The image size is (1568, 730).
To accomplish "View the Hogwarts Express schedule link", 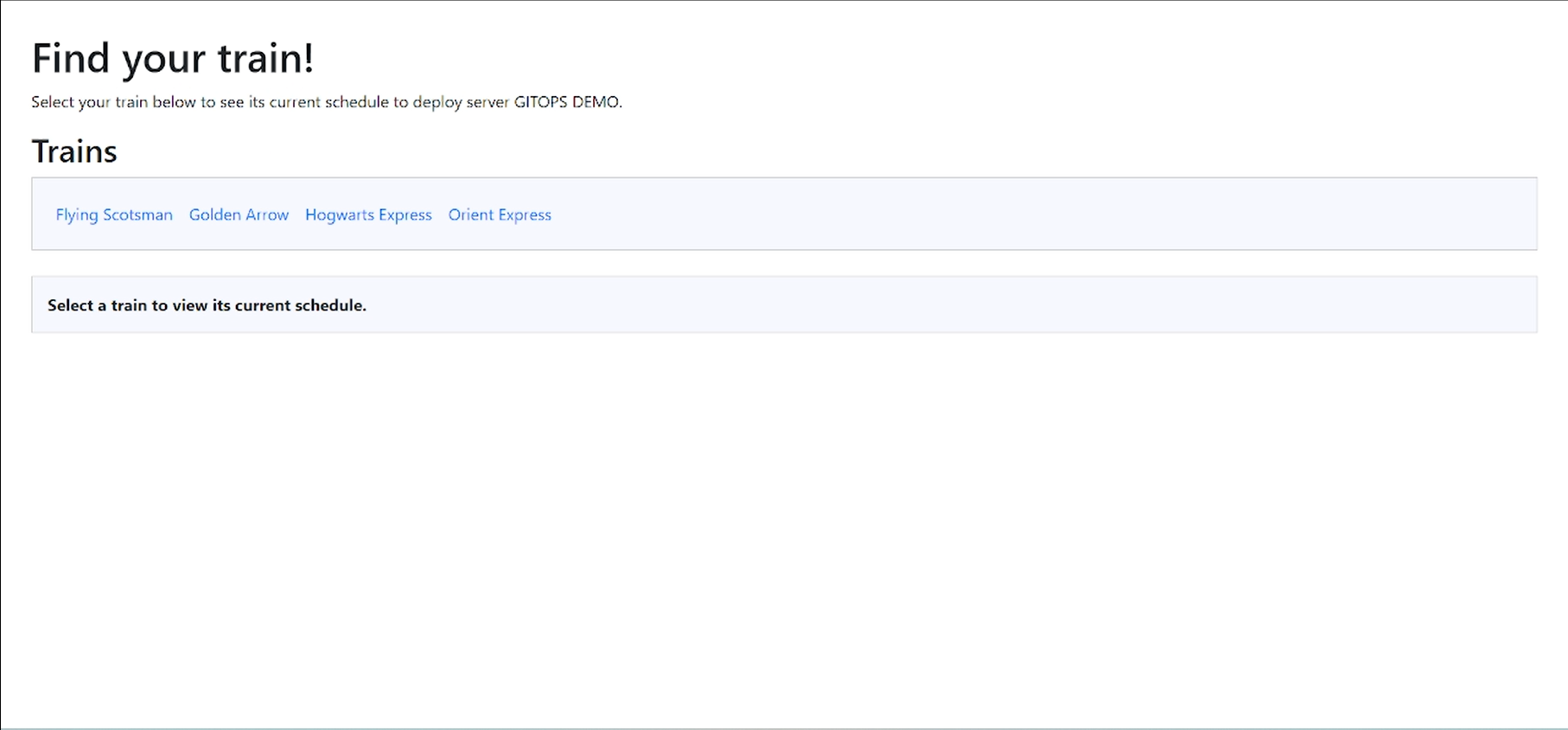I will tap(368, 215).
